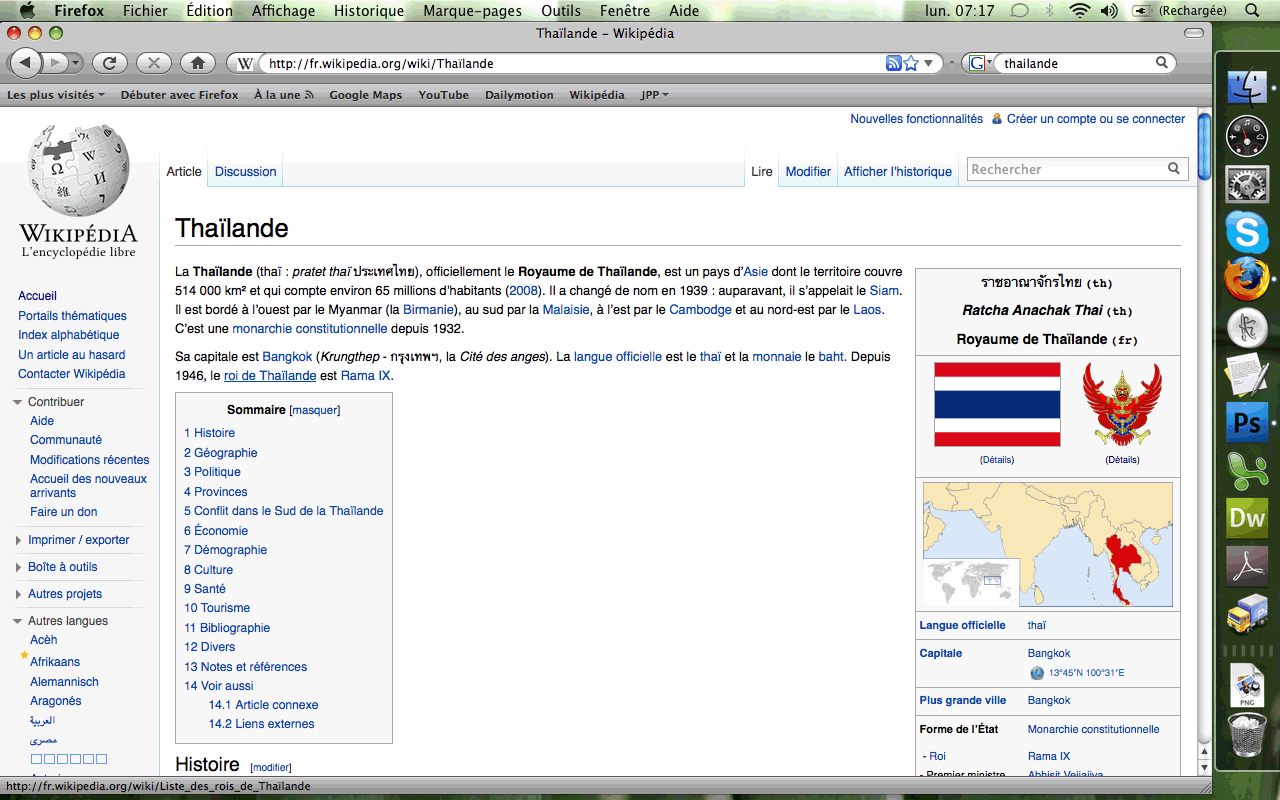
Task: Click the Firefox back arrow button
Action: [x=25, y=63]
